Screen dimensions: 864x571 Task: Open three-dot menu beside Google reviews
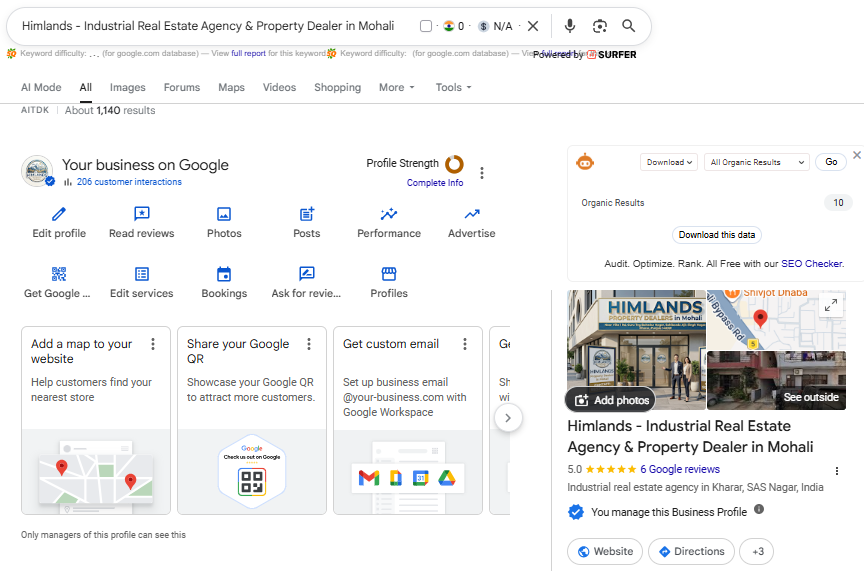[837, 471]
